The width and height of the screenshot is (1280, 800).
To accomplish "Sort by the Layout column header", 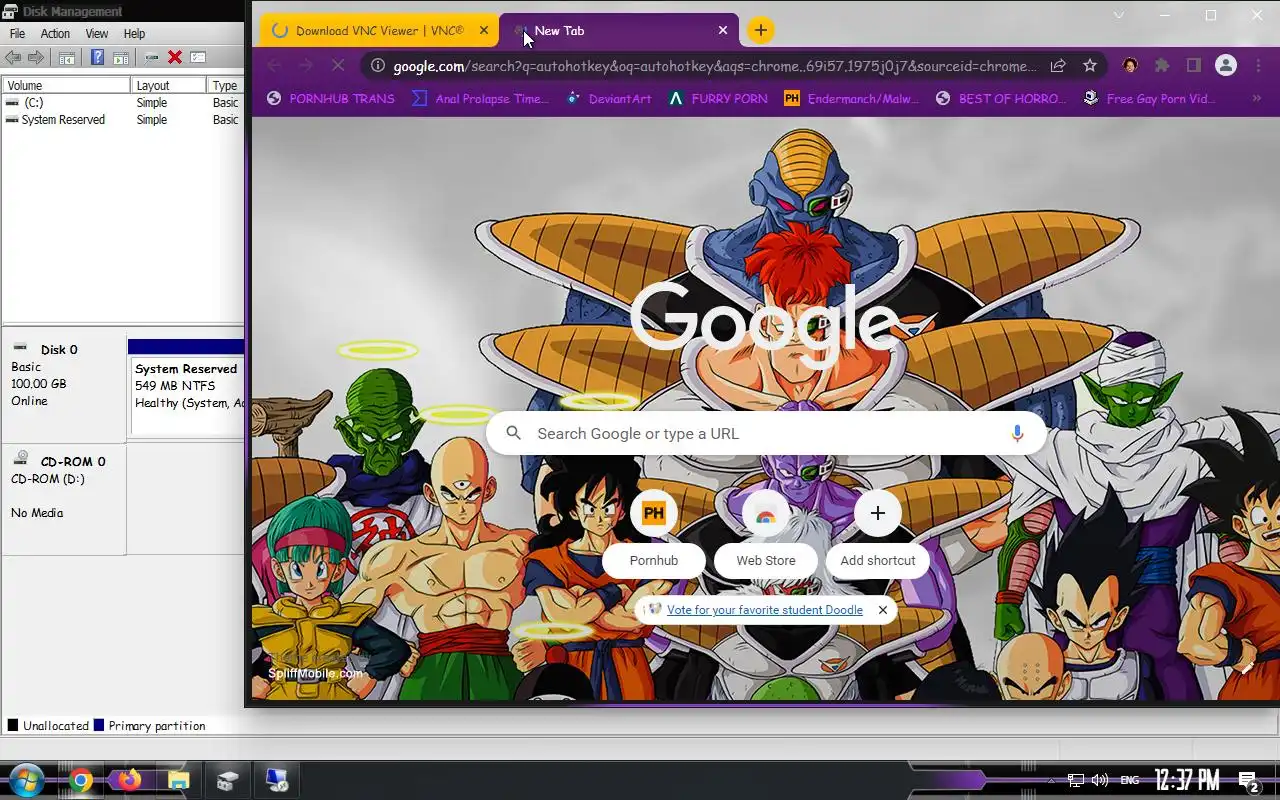I will coord(168,86).
